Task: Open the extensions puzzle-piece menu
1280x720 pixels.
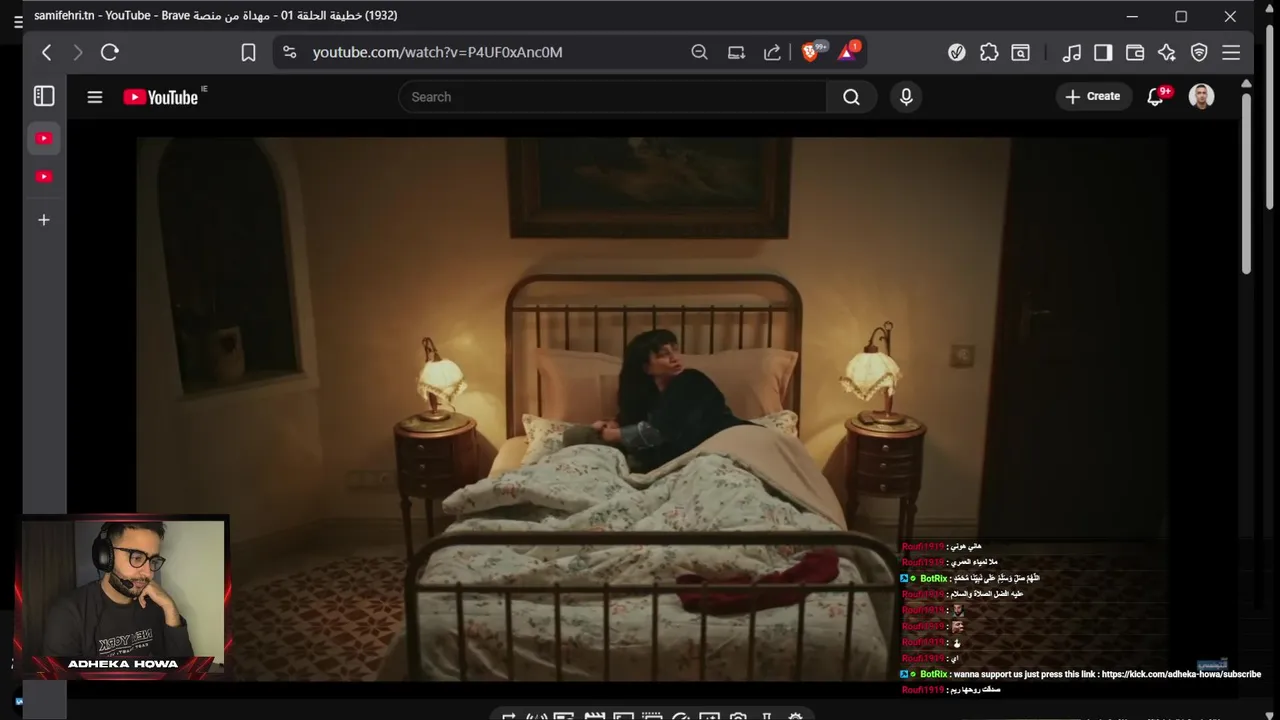Action: point(989,52)
